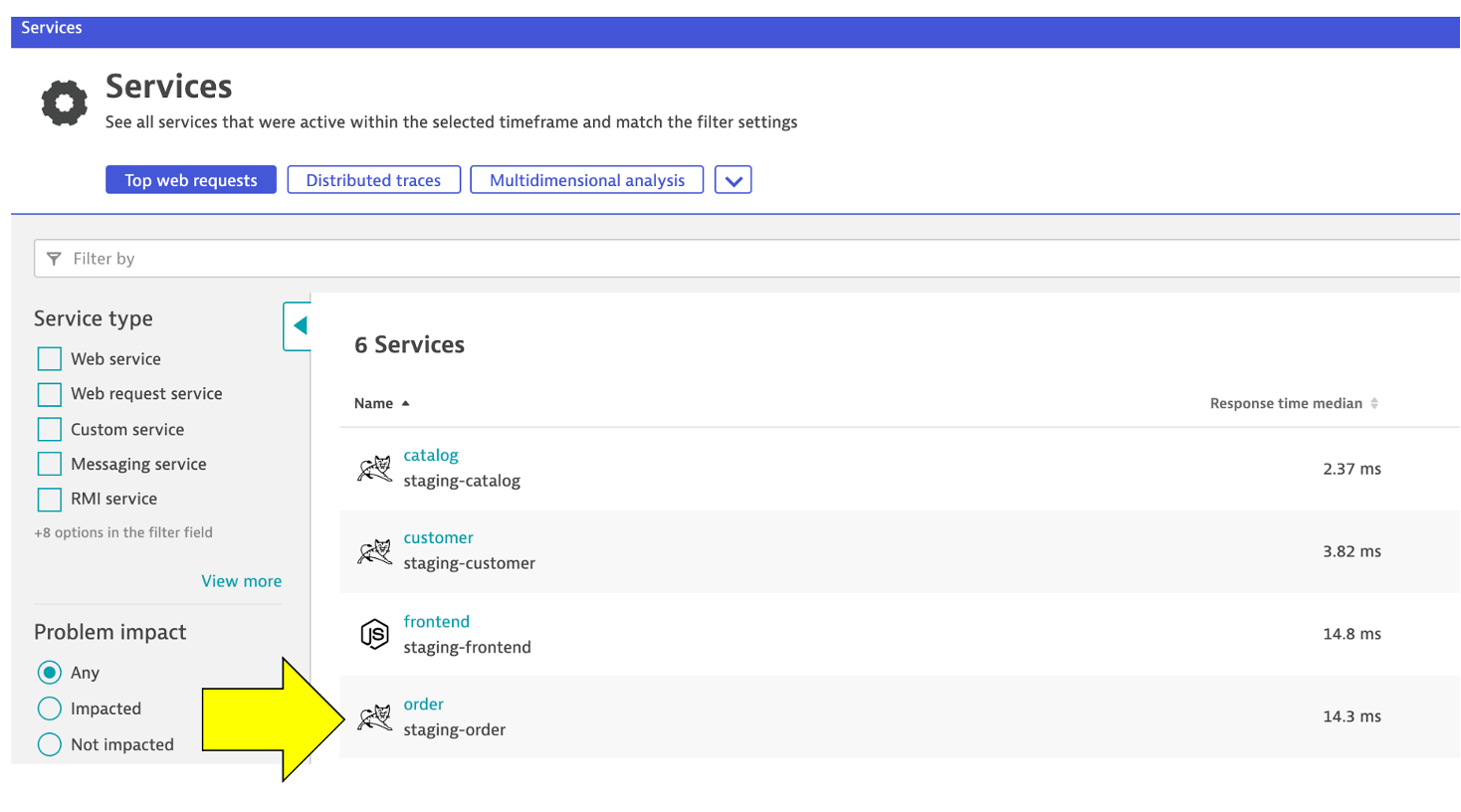This screenshot has height=812, width=1461.
Task: Click the Tomcat icon beside catalog service
Action: 374,469
